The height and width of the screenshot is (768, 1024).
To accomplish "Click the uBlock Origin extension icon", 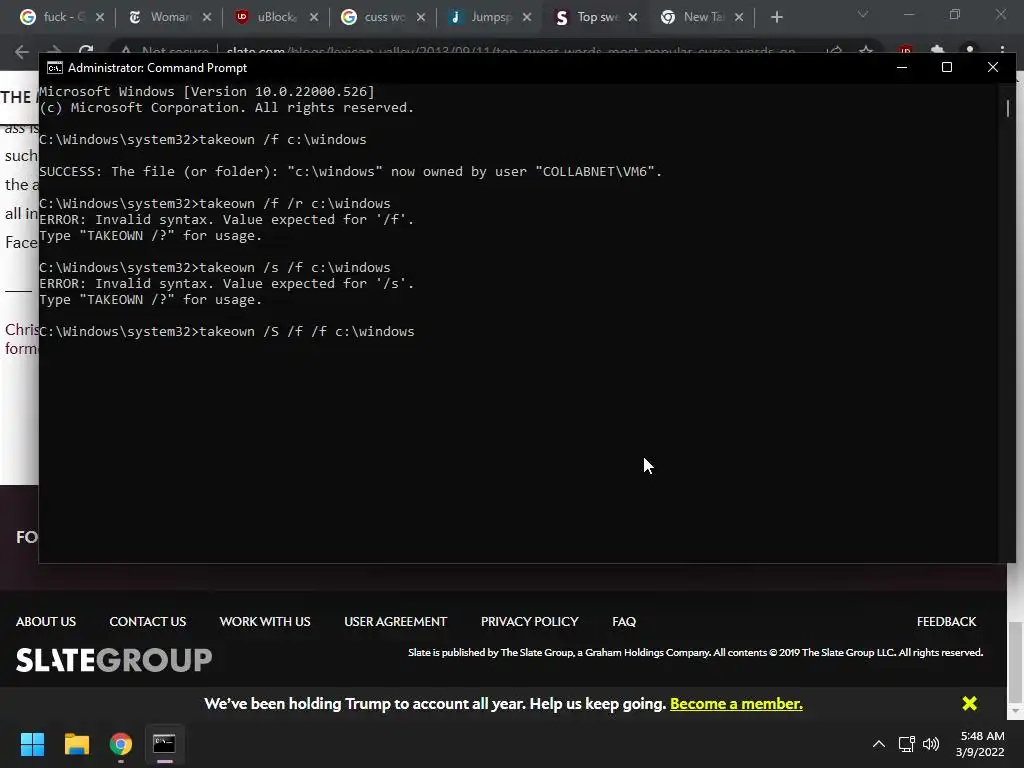I will tap(905, 50).
